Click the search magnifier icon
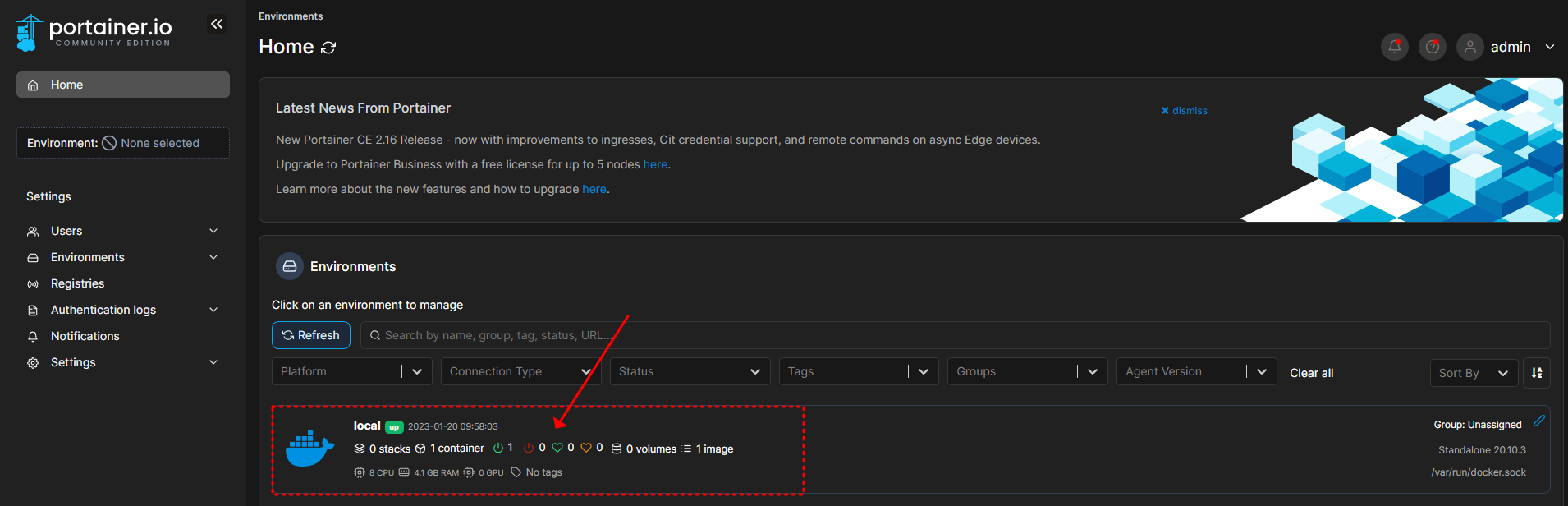This screenshot has width=1568, height=506. (375, 335)
